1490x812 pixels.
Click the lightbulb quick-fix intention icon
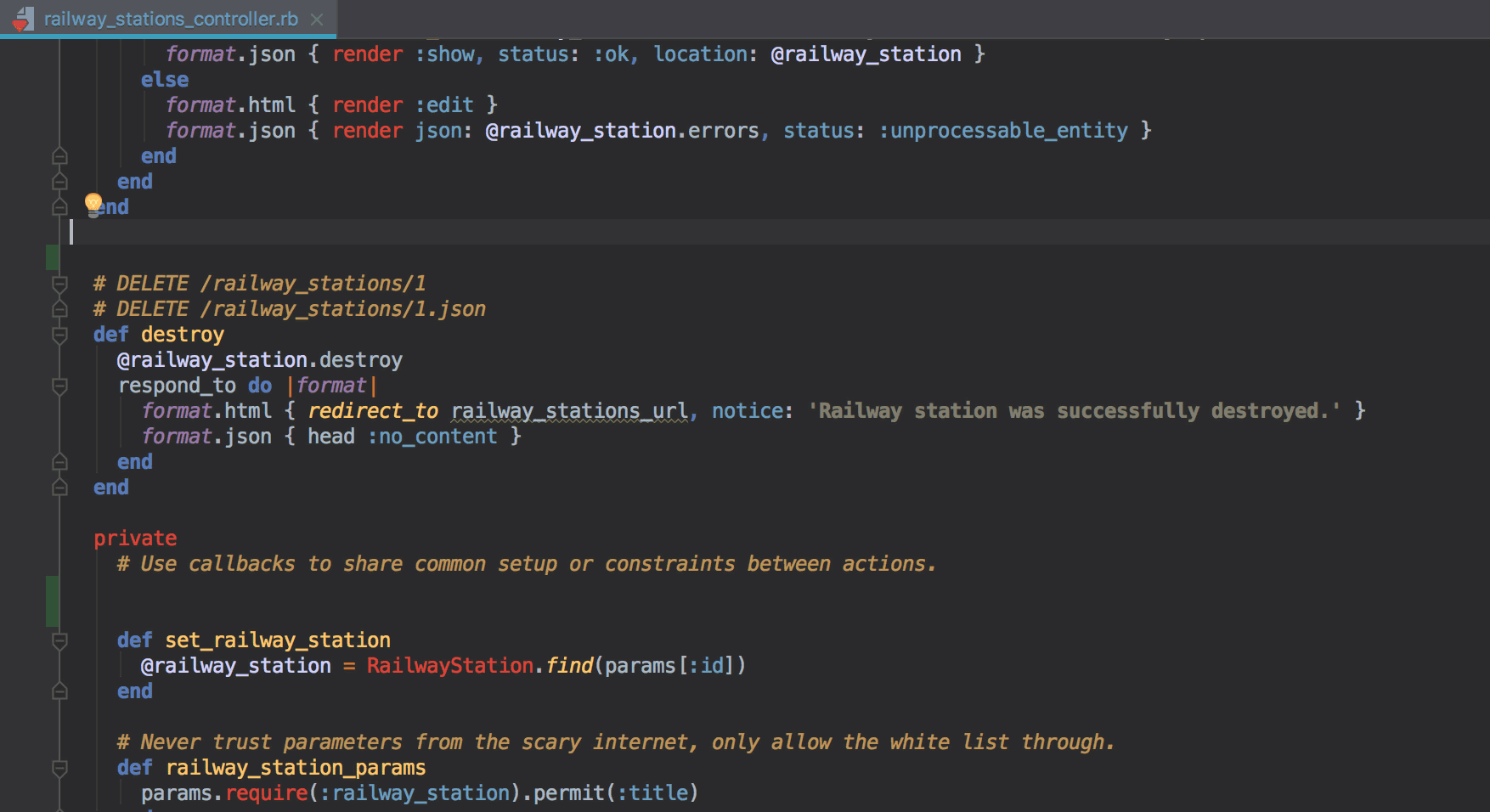pyautogui.click(x=93, y=205)
